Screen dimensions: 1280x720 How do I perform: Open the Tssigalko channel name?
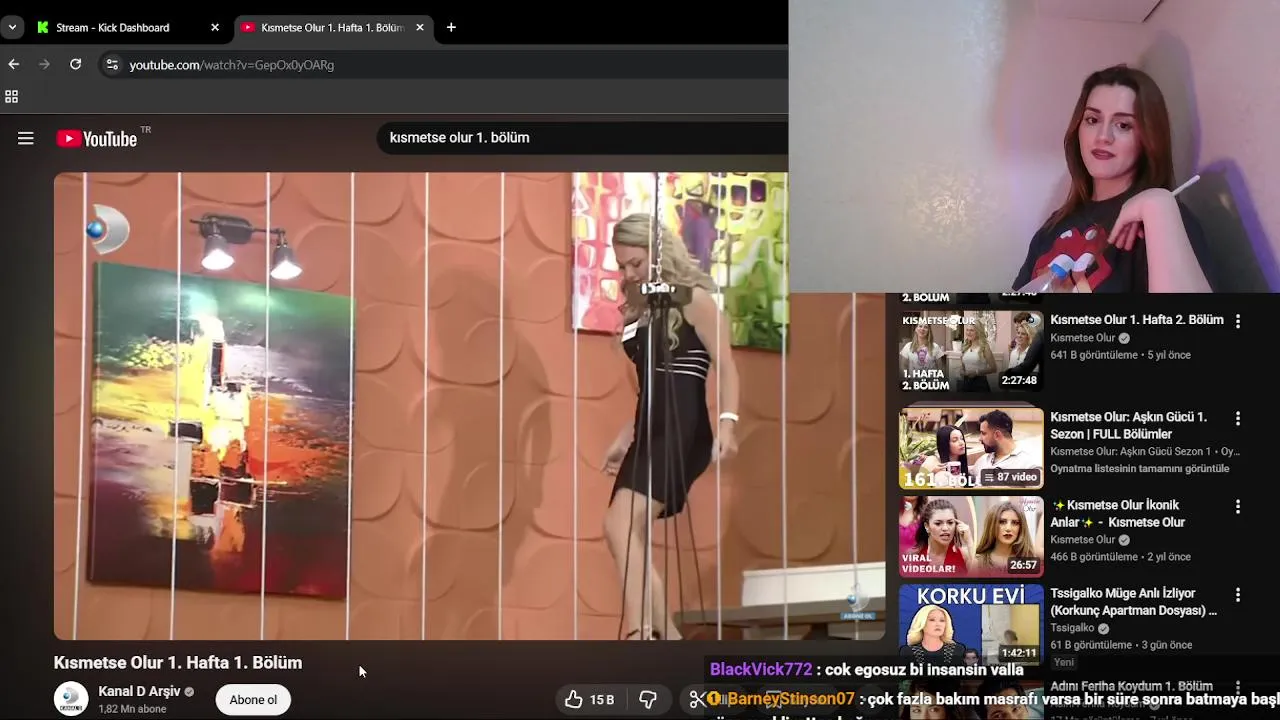pyautogui.click(x=1072, y=628)
